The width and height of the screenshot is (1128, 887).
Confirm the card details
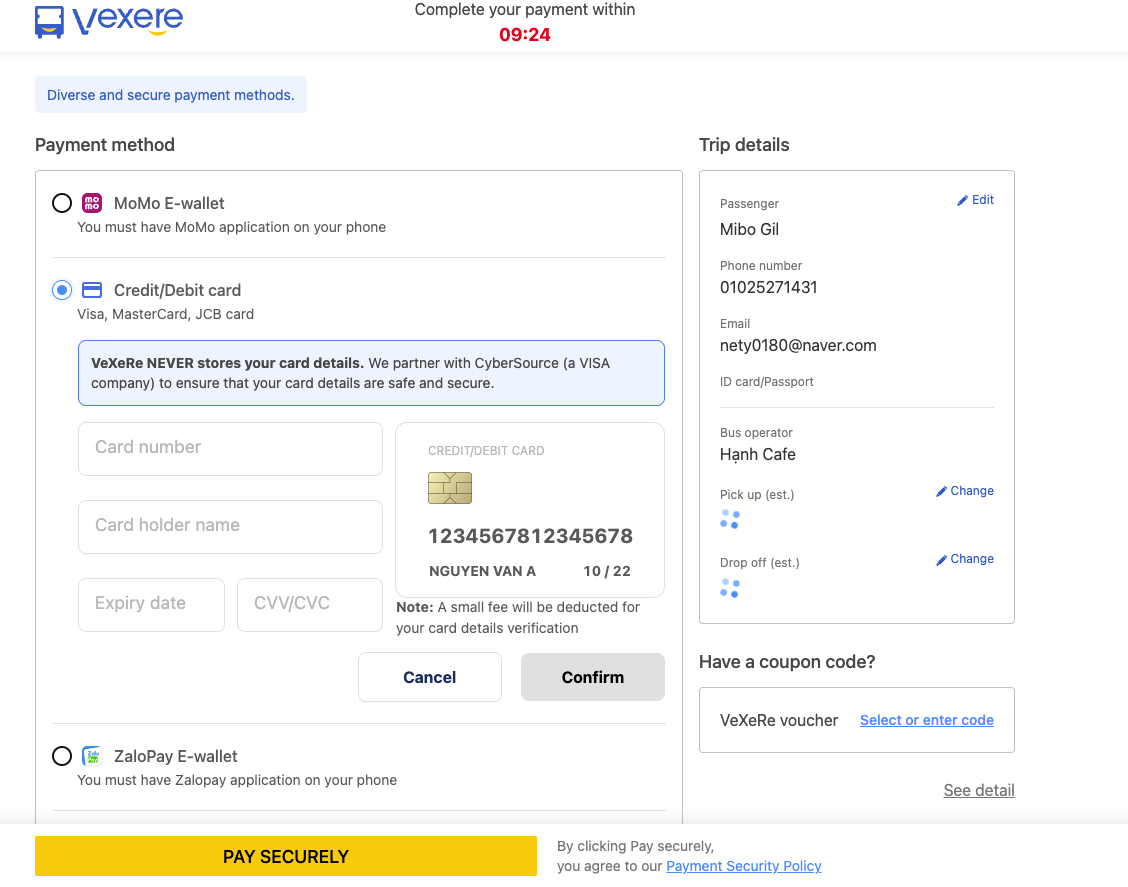tap(593, 677)
